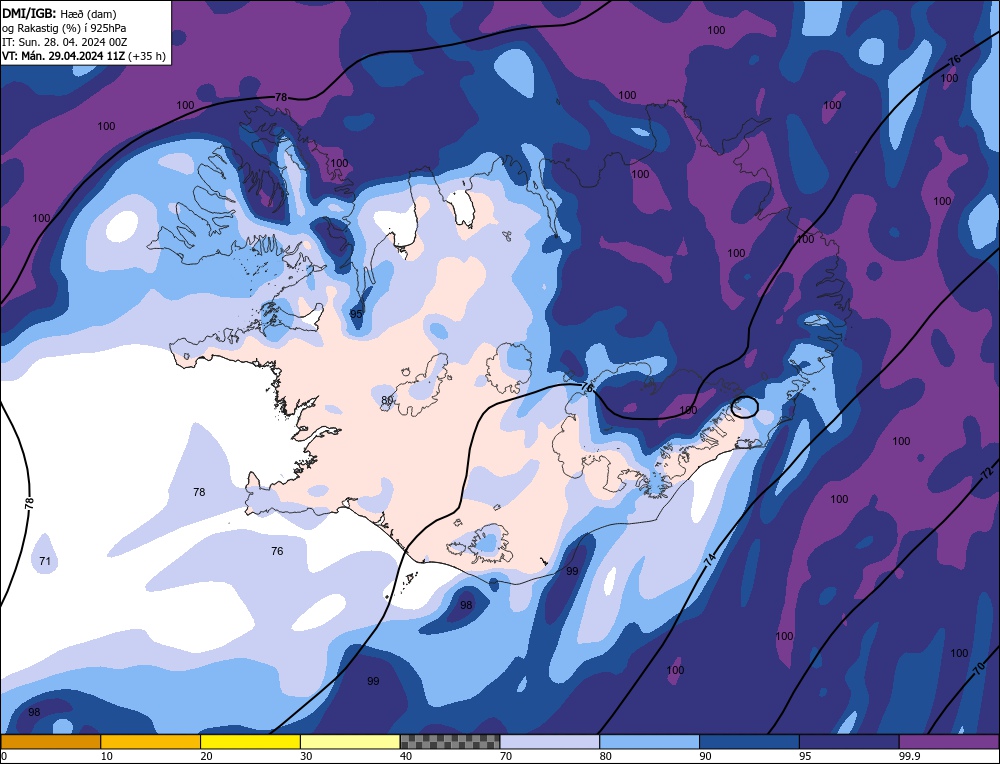Image resolution: width=1000 pixels, height=764 pixels.
Task: Click the purple legend swatch above 99.9
Action: (x=949, y=742)
